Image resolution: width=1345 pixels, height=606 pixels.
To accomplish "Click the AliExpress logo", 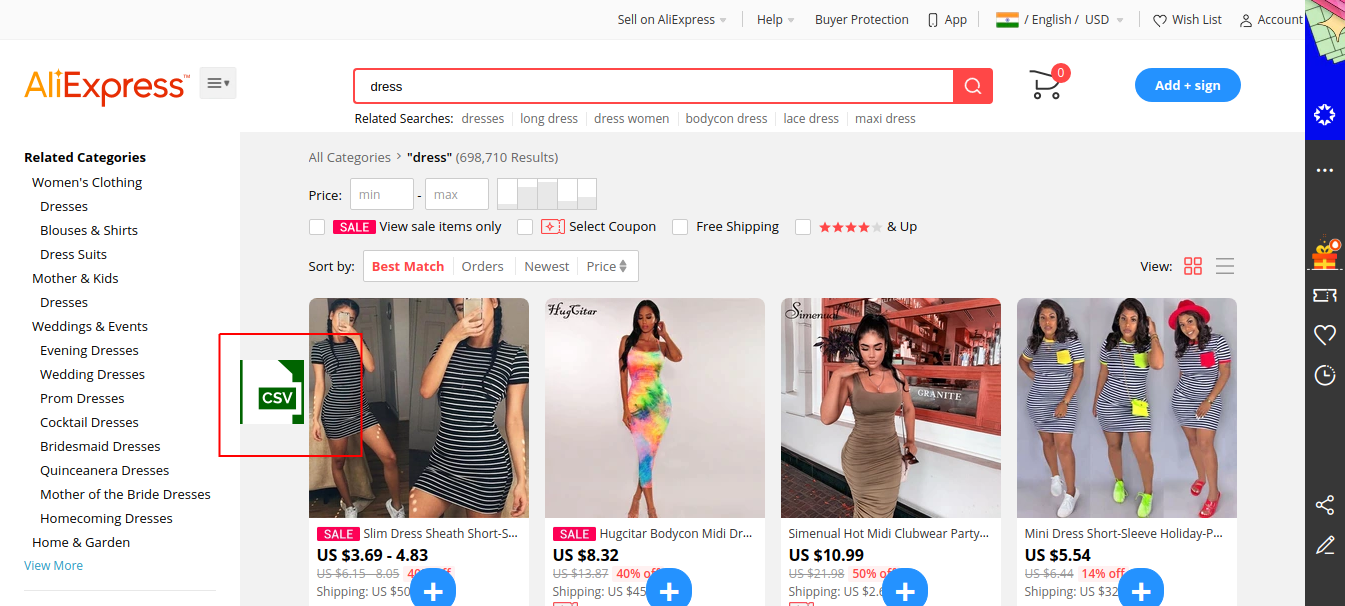I will 105,86.
